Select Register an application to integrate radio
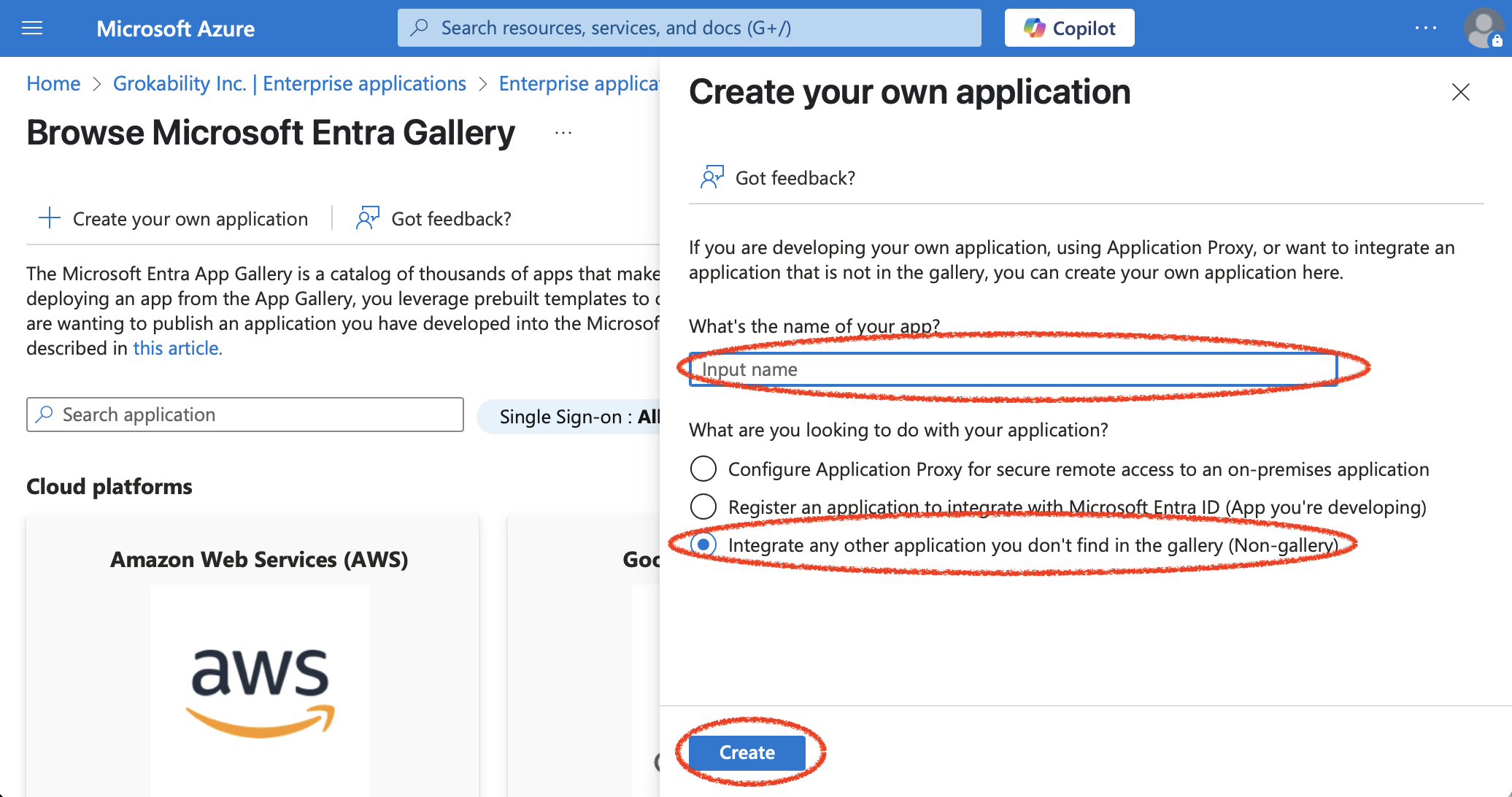 tap(703, 507)
